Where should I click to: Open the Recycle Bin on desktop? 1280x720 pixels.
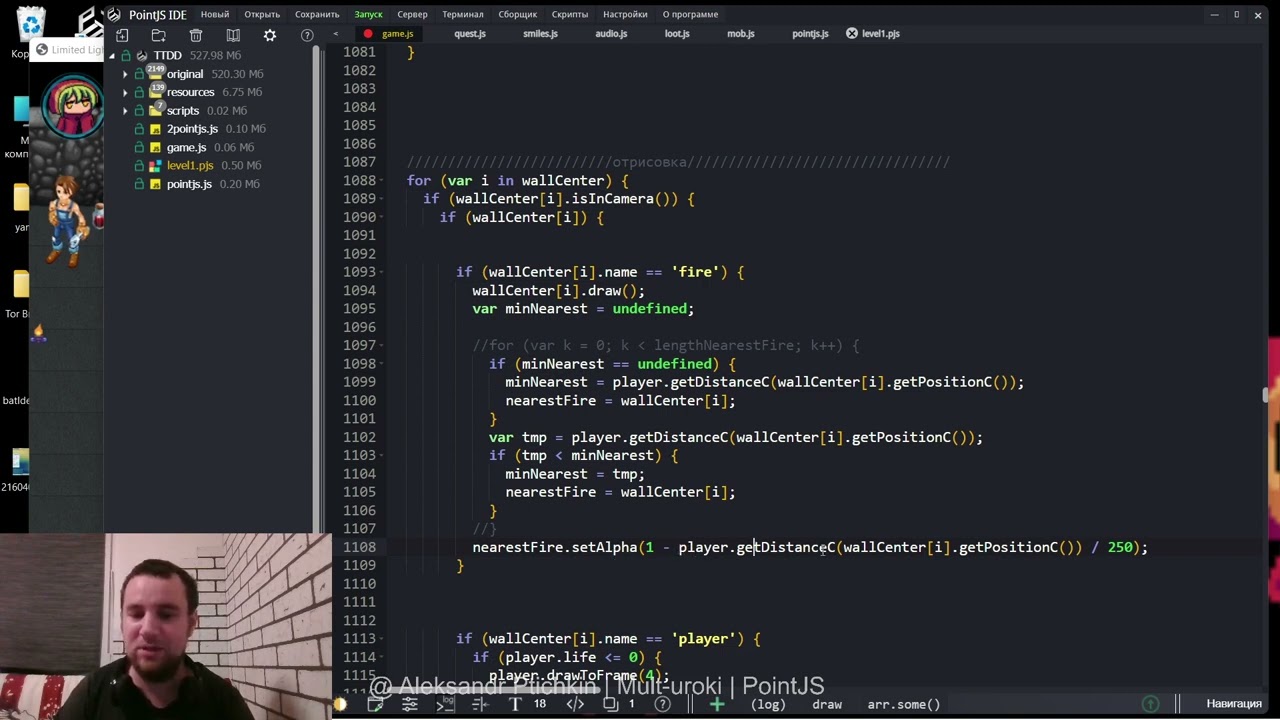point(32,22)
